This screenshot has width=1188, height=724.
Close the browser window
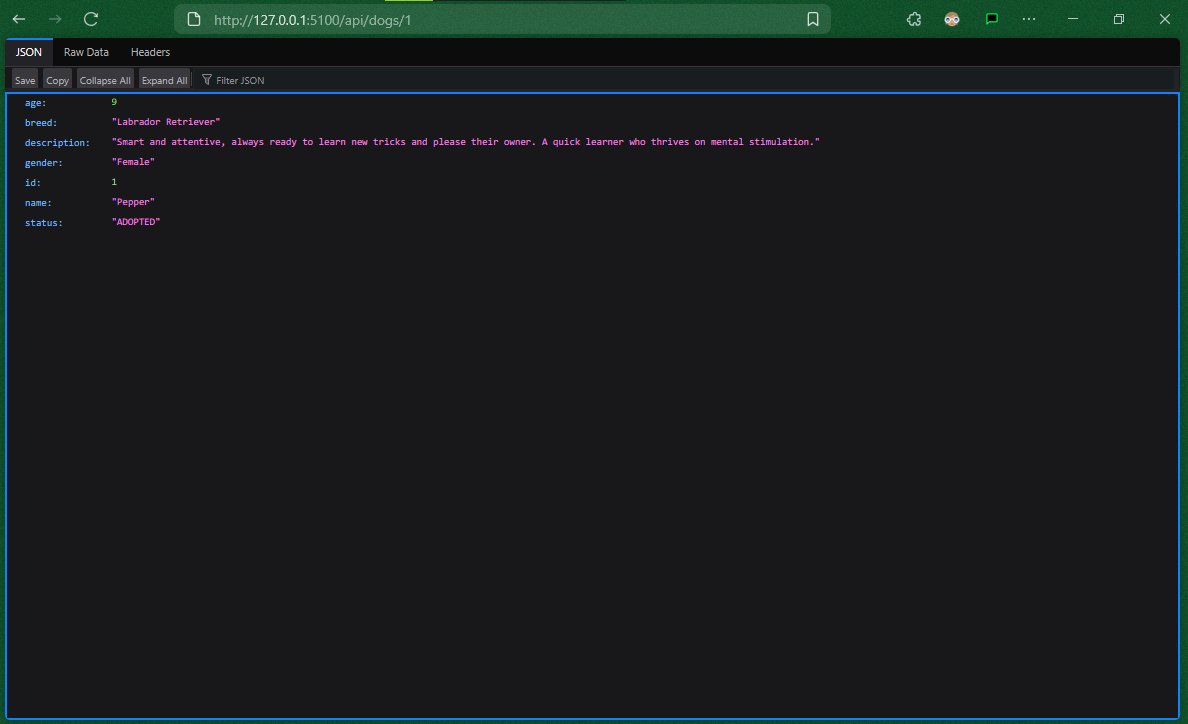[x=1165, y=19]
